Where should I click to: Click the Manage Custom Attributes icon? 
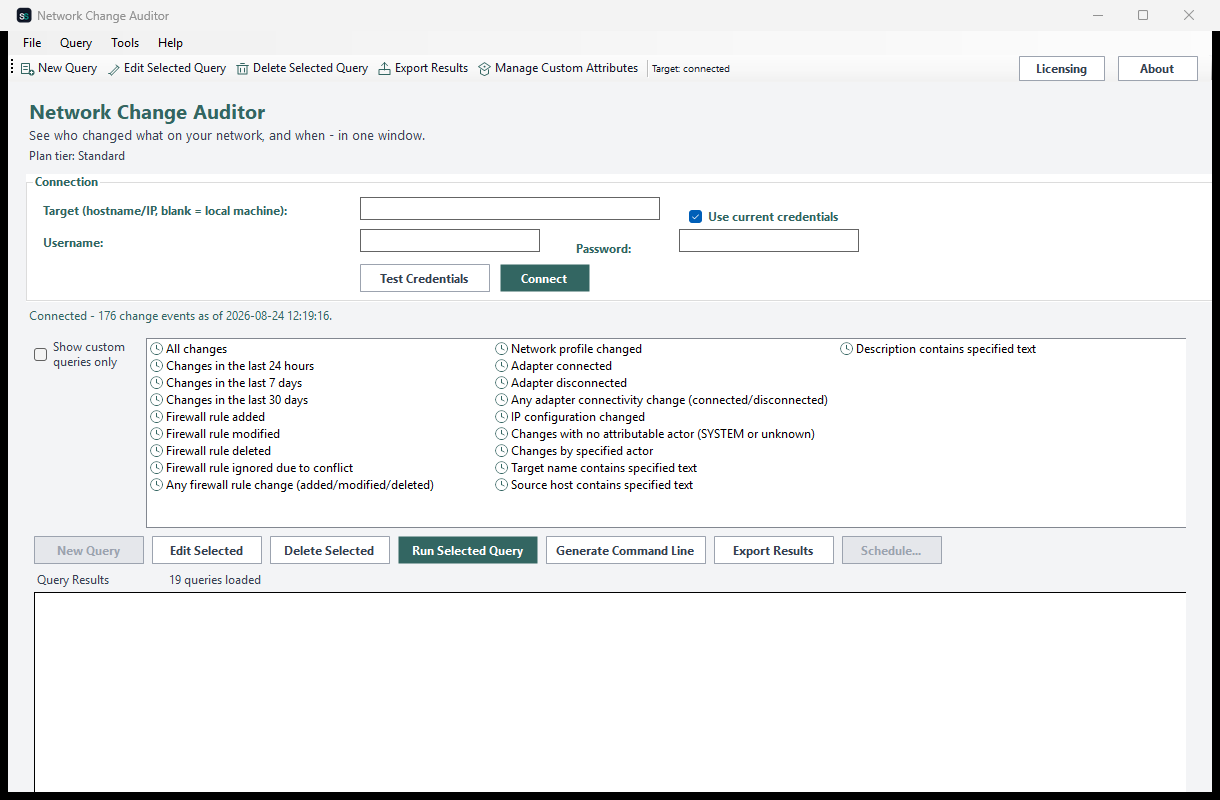coord(485,69)
